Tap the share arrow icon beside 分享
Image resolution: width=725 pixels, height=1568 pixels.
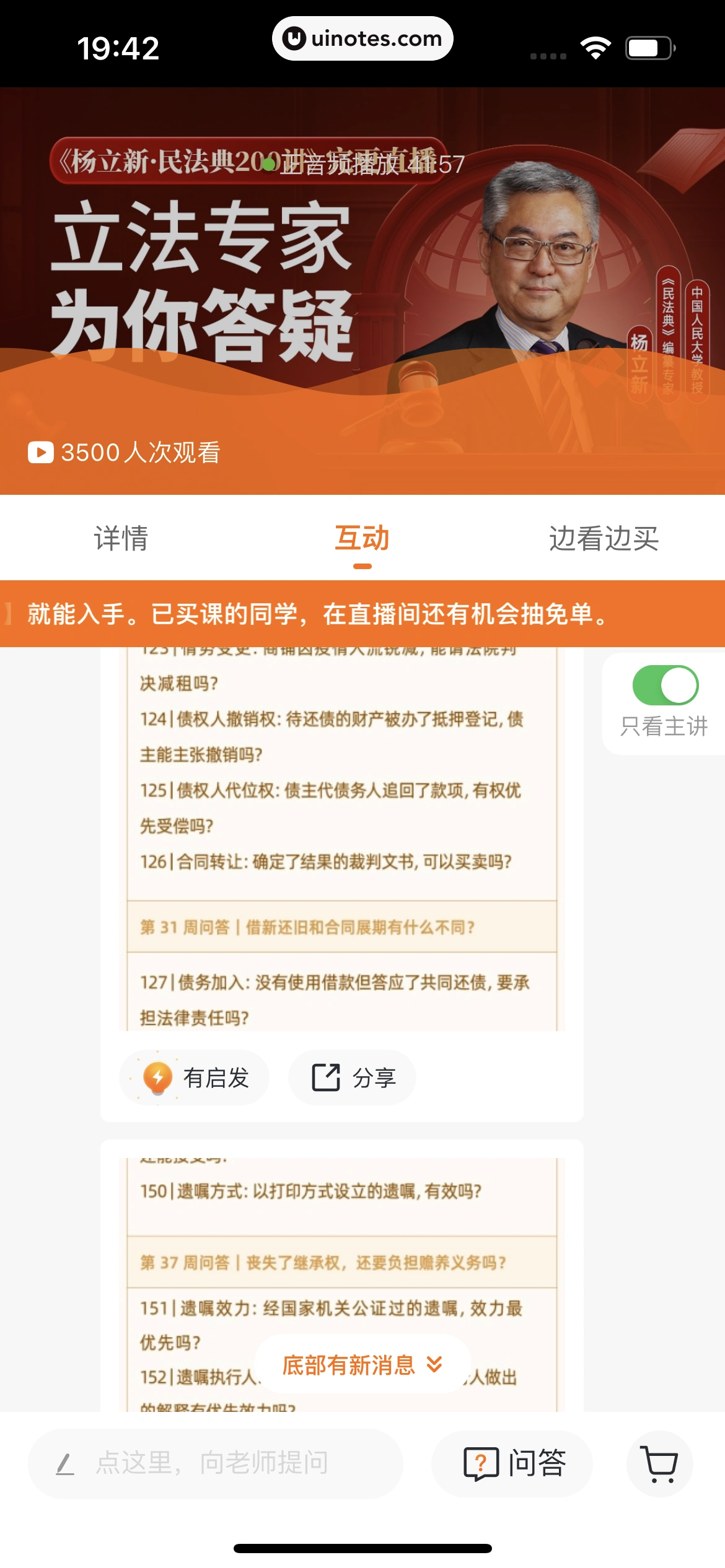click(x=326, y=1078)
